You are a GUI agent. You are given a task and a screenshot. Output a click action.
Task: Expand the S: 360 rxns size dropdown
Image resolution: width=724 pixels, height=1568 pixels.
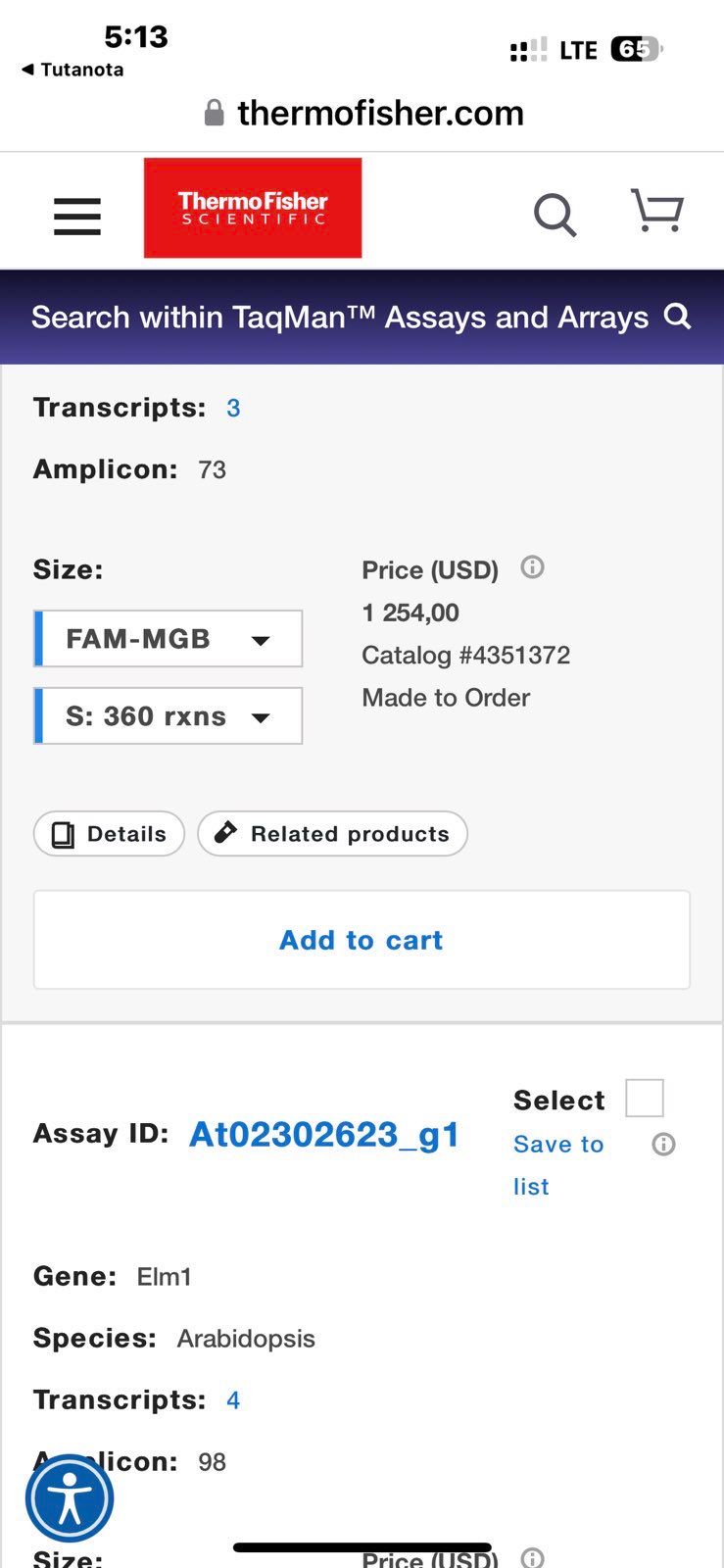[x=169, y=716]
